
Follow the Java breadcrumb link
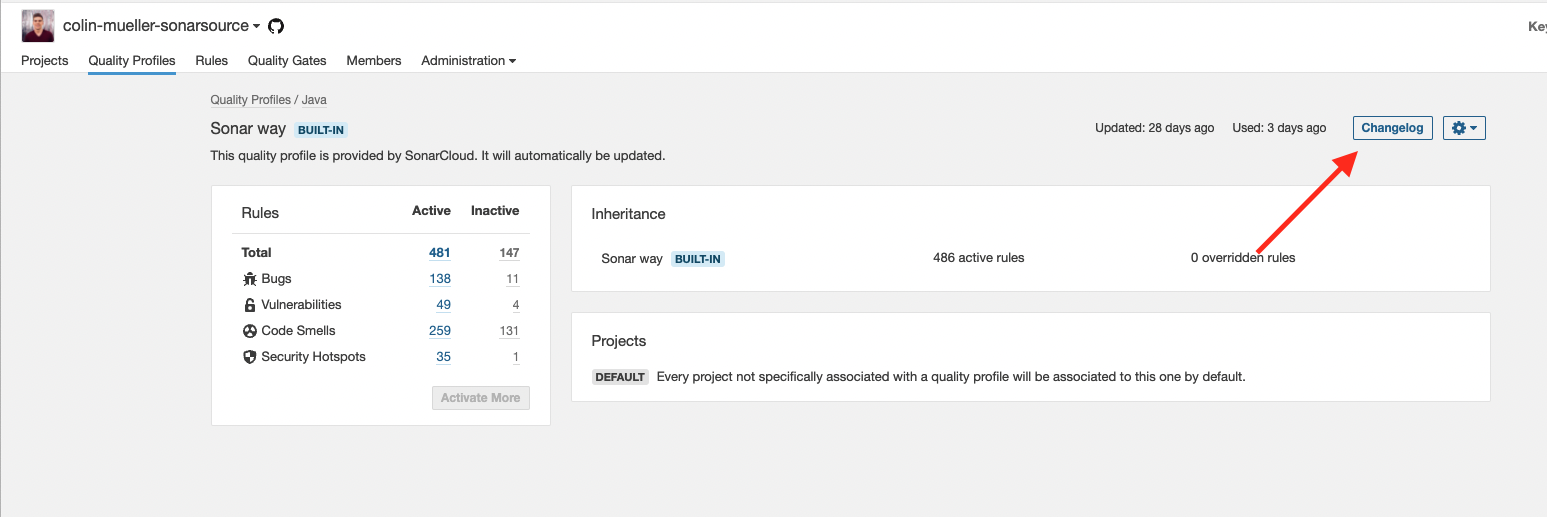click(314, 100)
